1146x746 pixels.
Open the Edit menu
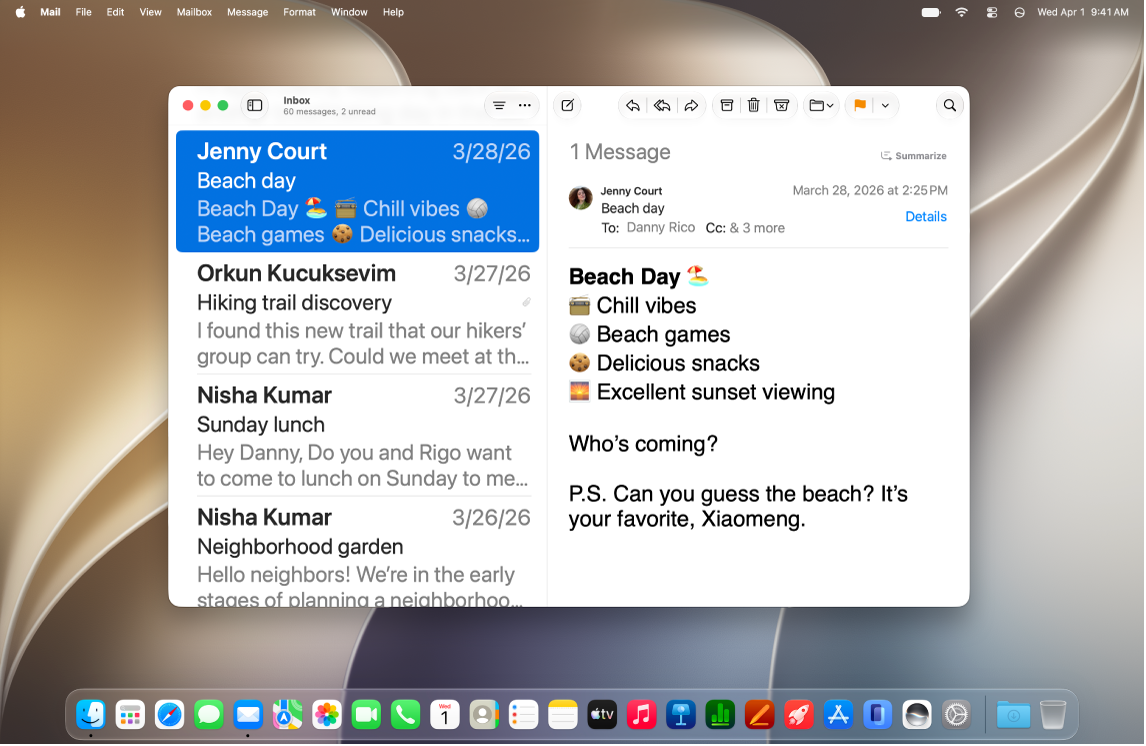pos(115,12)
